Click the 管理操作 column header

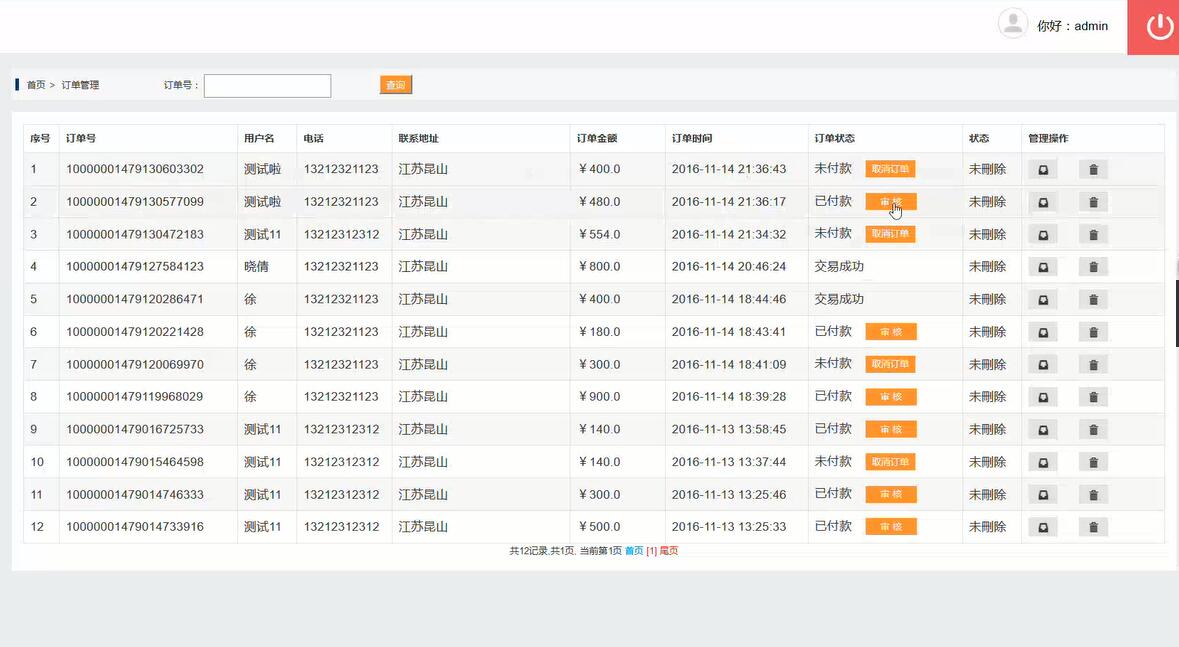1048,138
